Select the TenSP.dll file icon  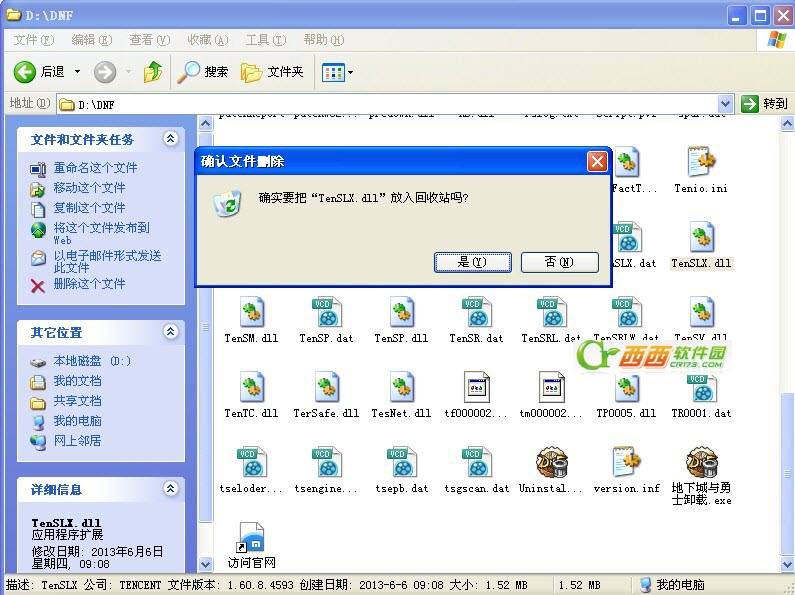pyautogui.click(x=402, y=312)
